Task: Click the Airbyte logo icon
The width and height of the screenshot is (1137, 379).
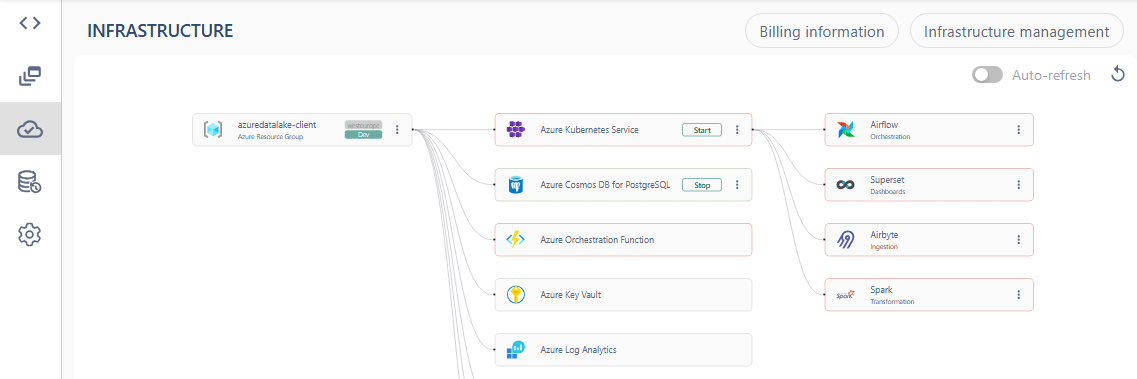Action: point(845,240)
